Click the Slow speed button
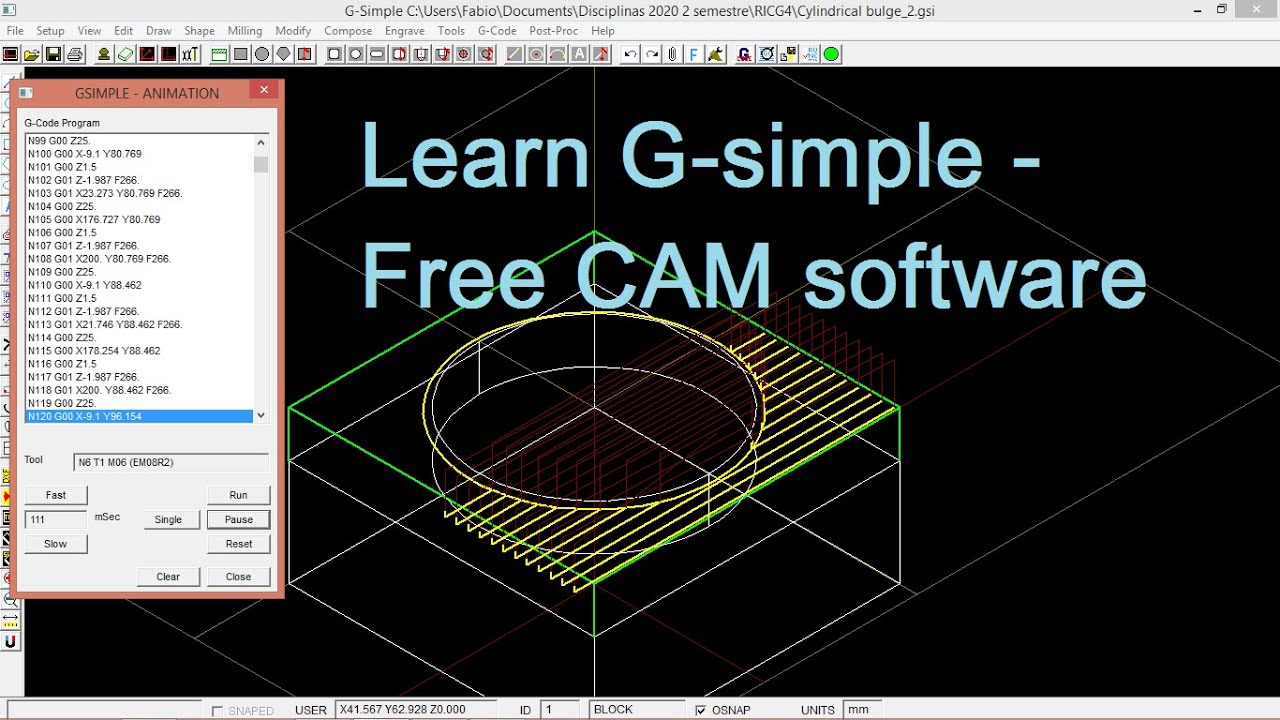This screenshot has width=1280, height=720. [x=56, y=544]
